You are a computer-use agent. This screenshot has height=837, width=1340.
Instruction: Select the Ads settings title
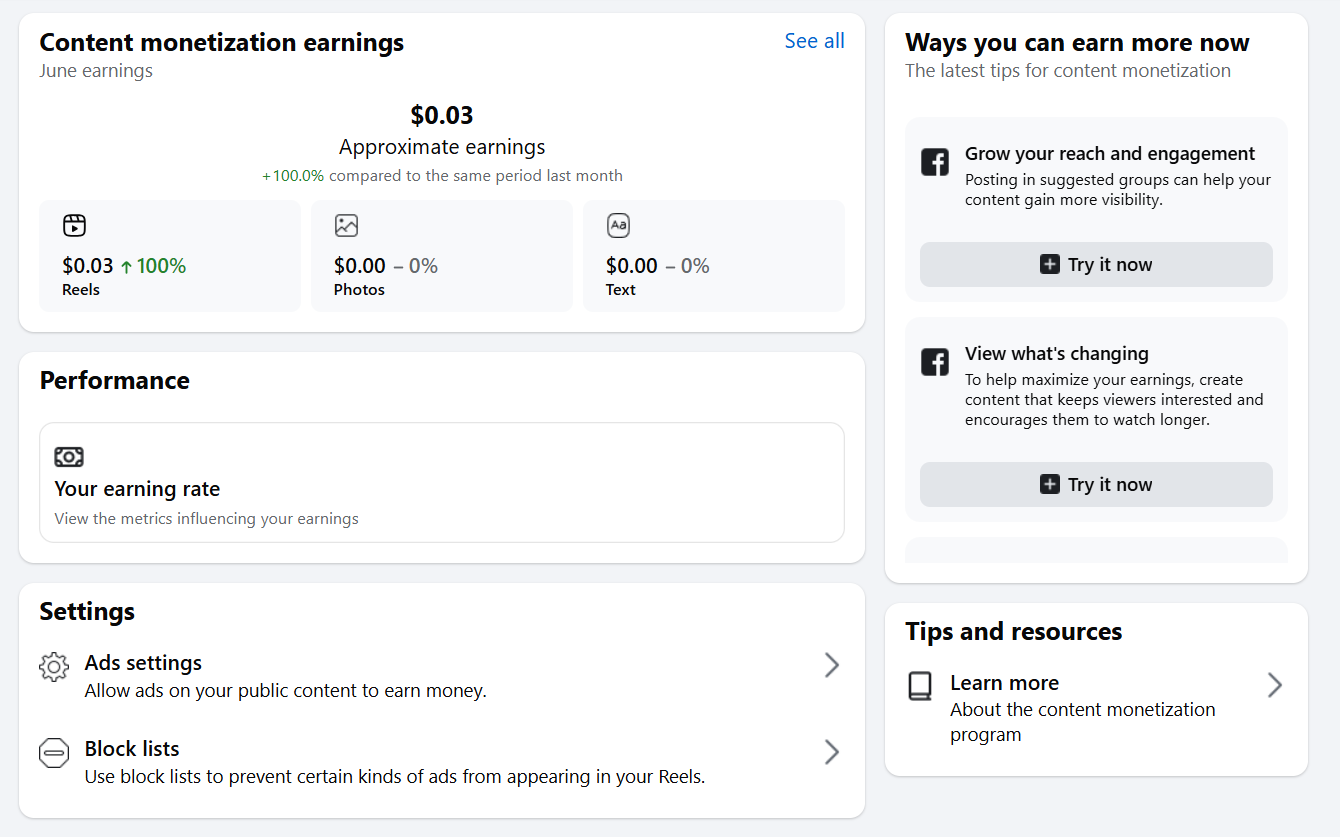pos(143,663)
